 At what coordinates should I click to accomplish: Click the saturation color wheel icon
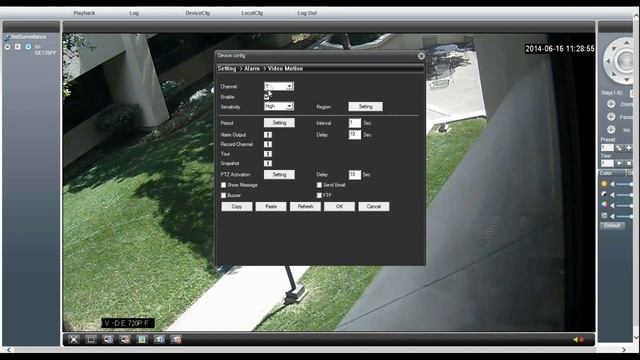[604, 205]
